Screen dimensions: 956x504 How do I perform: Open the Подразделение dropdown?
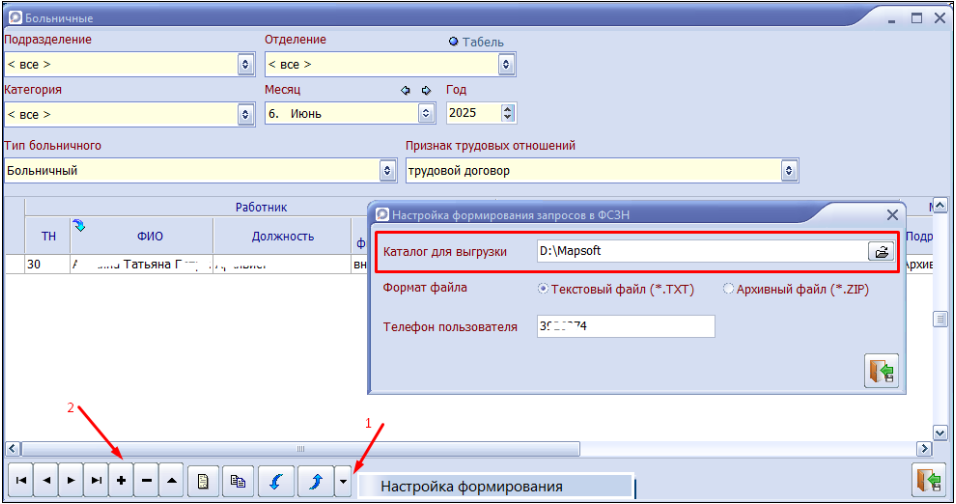coord(246,65)
